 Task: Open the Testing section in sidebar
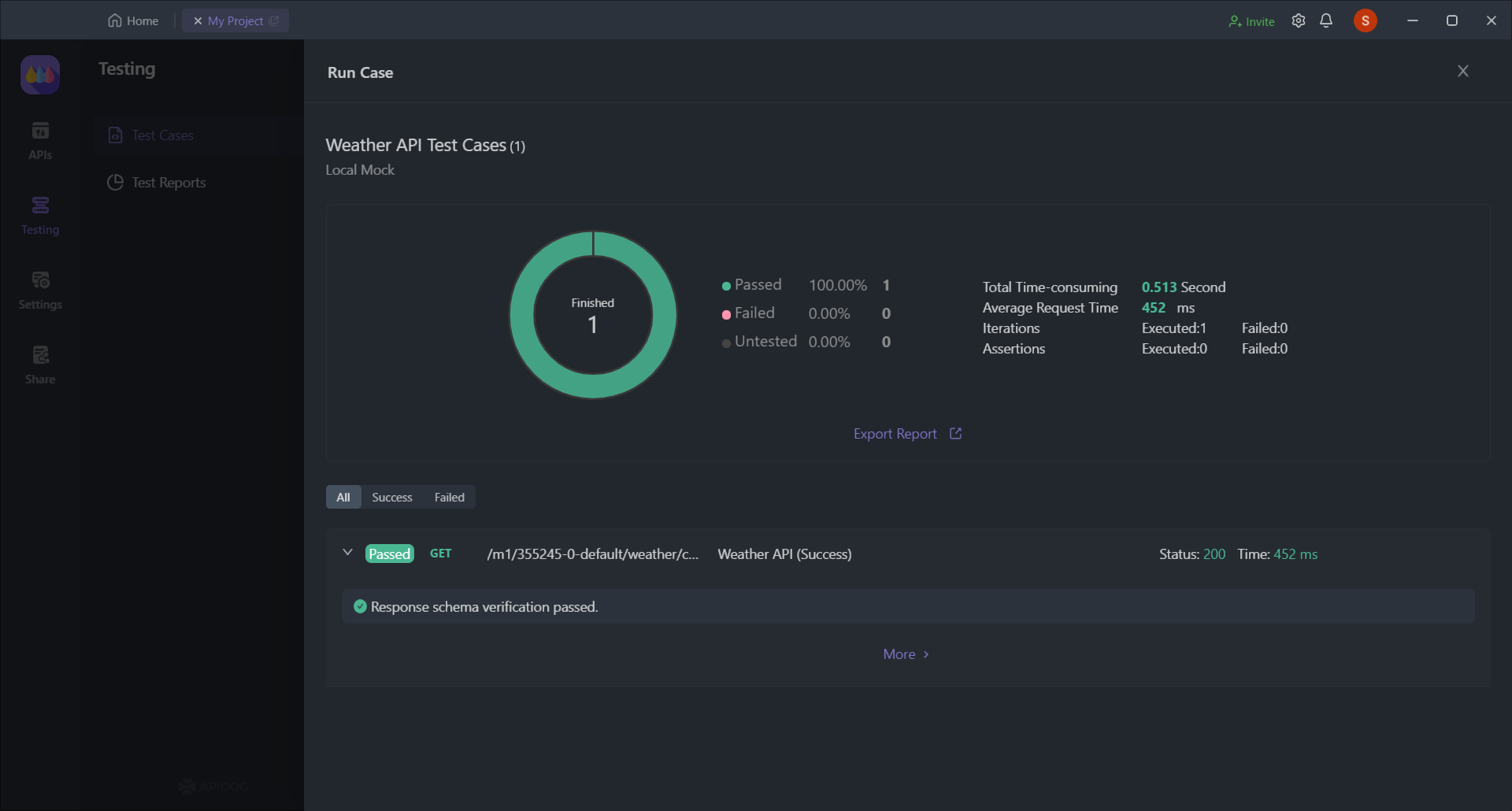click(x=40, y=216)
